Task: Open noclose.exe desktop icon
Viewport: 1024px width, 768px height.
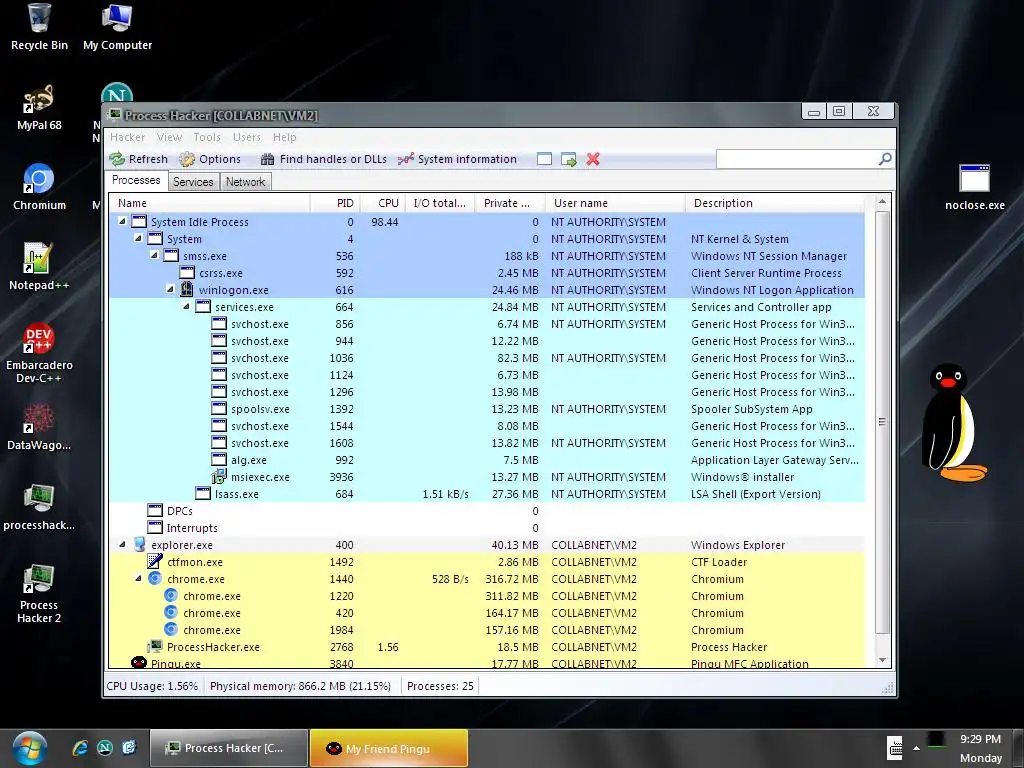Action: click(975, 187)
